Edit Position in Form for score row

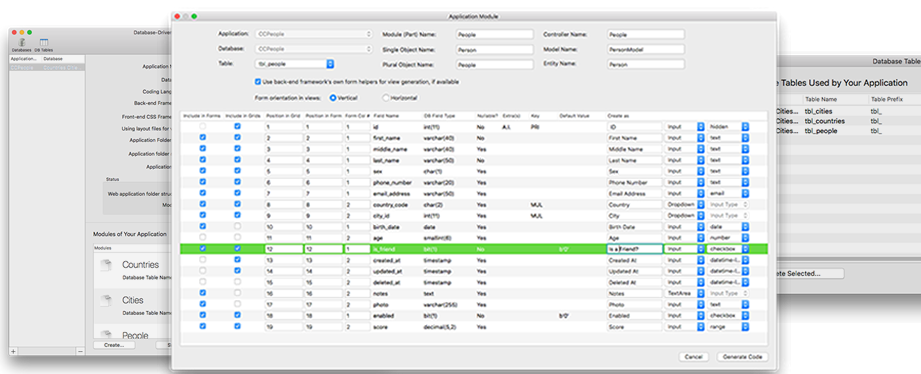pos(323,326)
